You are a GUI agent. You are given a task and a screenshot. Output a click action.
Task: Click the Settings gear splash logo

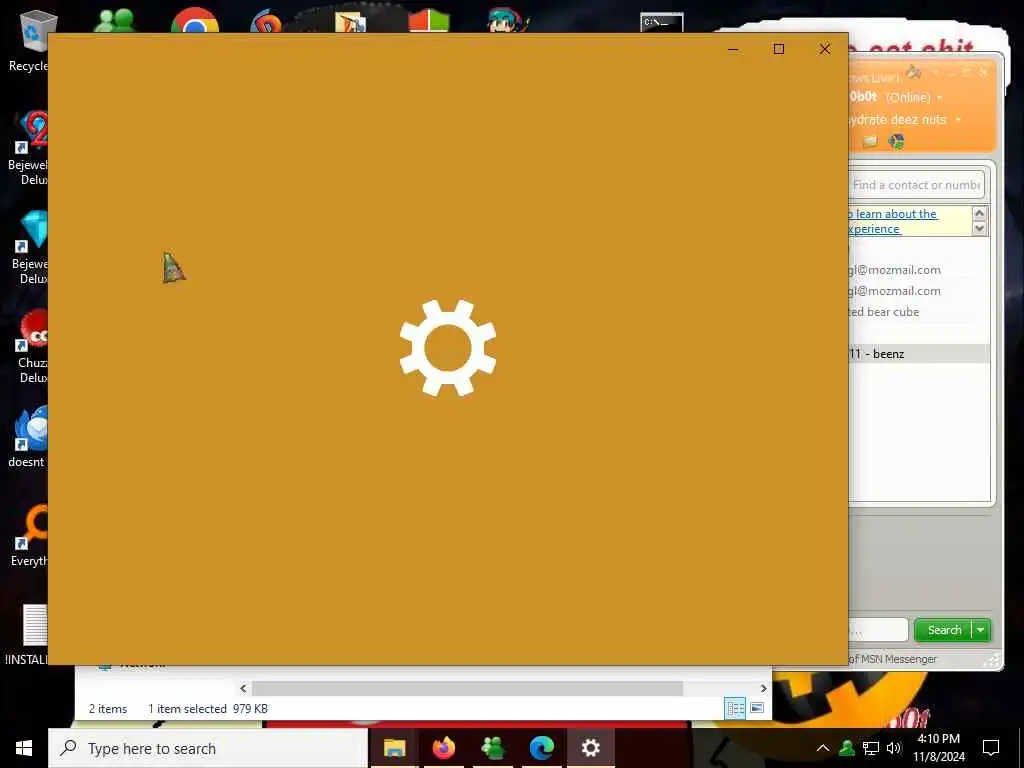tap(448, 348)
